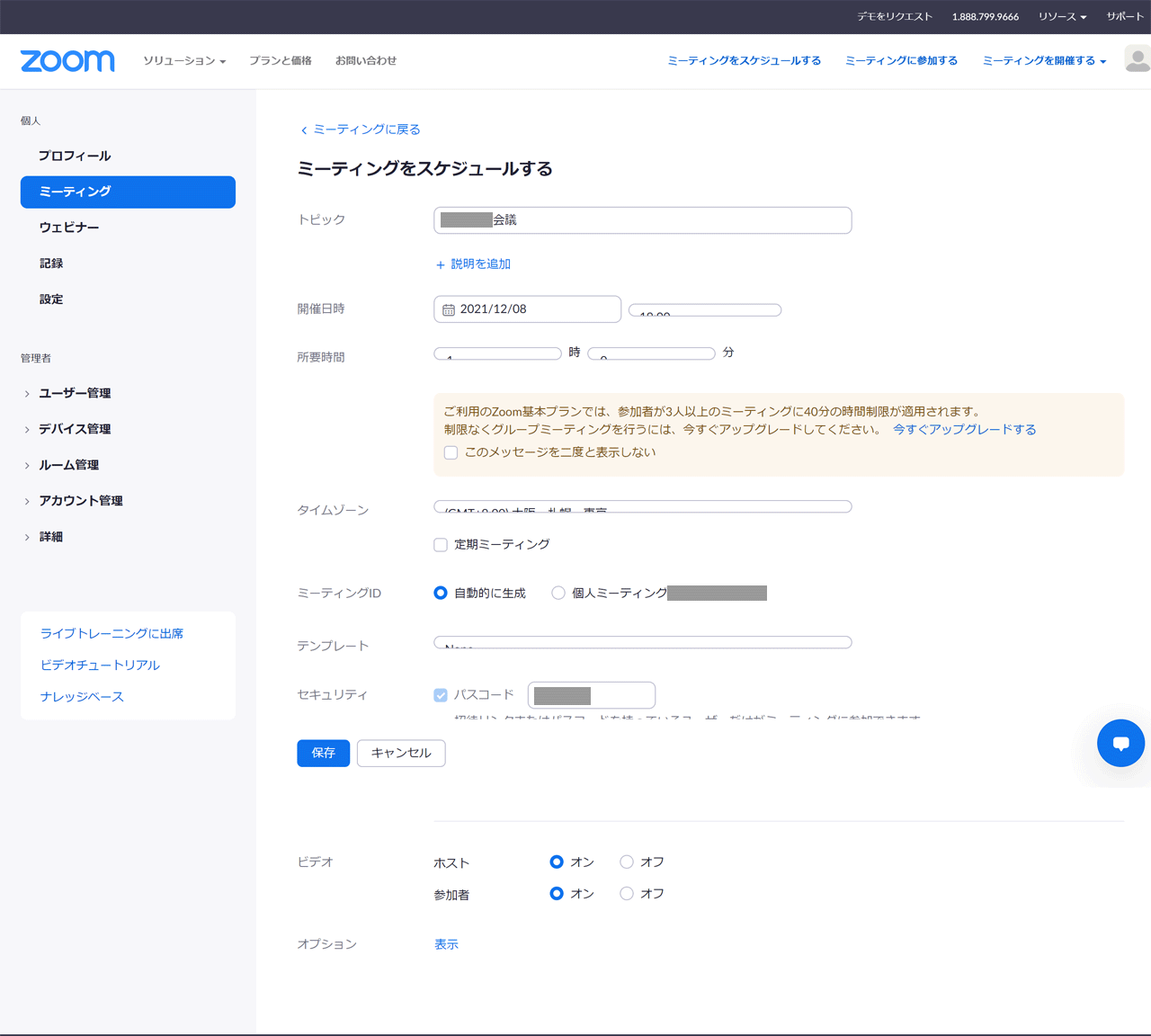Open お問い合わせ page
The width and height of the screenshot is (1151, 1036).
click(x=366, y=60)
